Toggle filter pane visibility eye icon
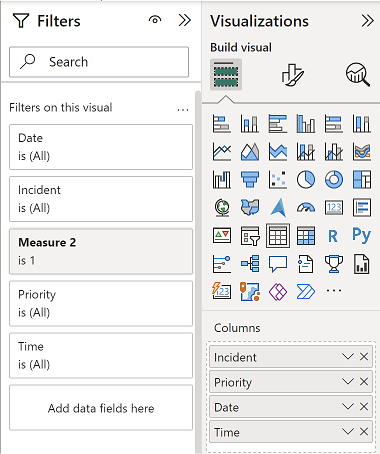Viewport: 380px width, 454px height. [155, 20]
